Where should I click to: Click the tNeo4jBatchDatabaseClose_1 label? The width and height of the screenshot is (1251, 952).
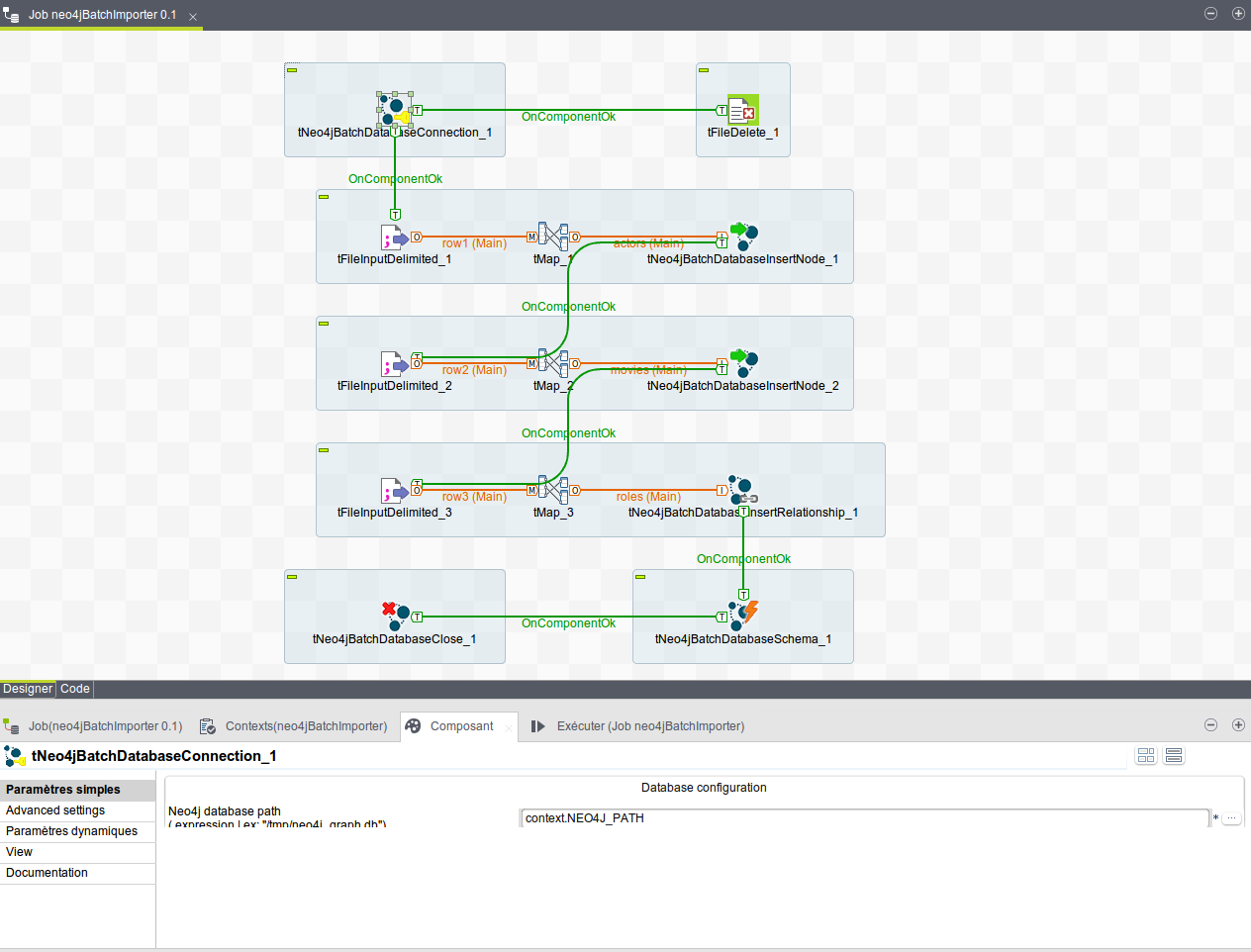pos(395,639)
